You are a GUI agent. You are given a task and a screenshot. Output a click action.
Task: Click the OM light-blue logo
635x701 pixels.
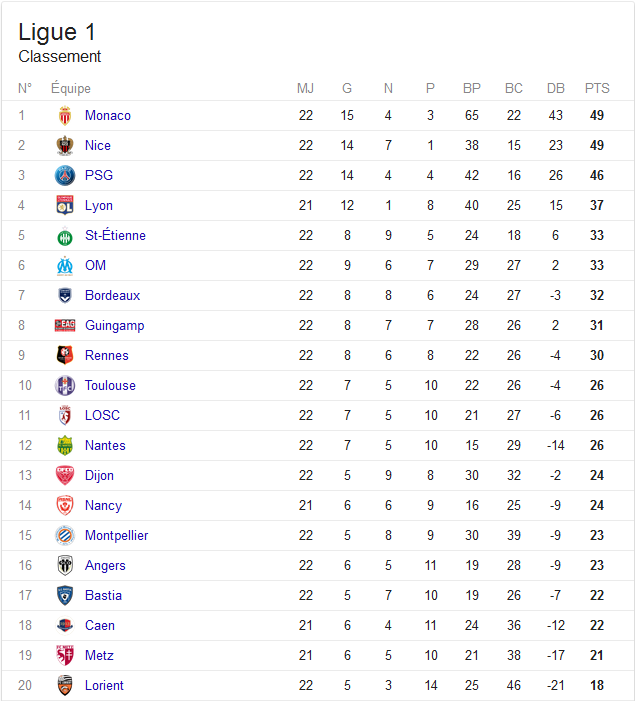65,266
